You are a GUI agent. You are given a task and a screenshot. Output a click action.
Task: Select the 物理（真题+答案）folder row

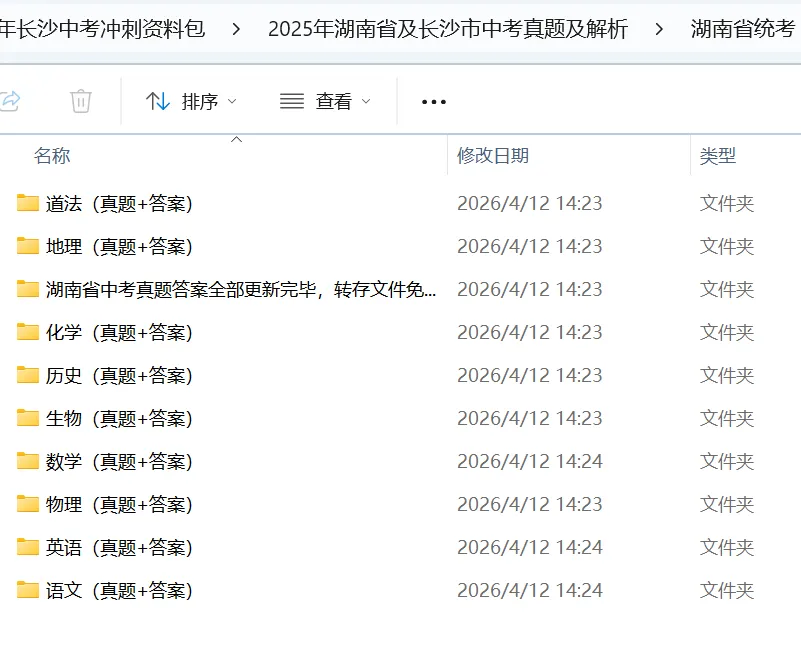tap(120, 504)
